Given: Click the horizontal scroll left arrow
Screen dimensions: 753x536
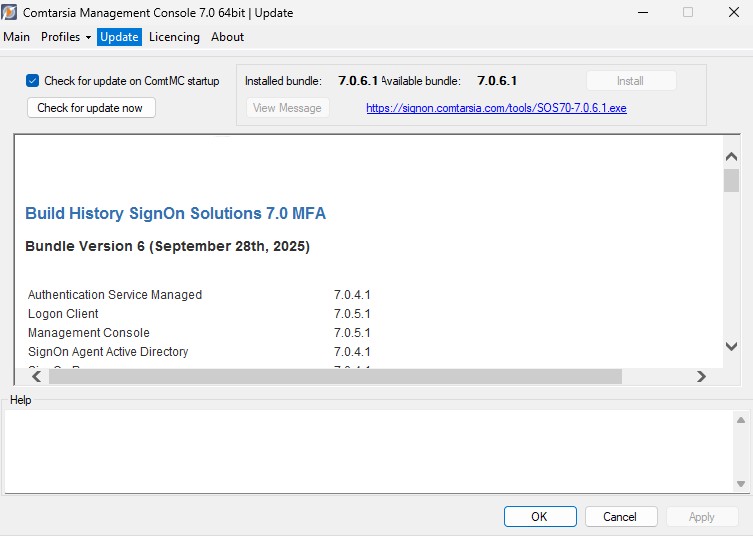Looking at the screenshot, I should pos(36,377).
